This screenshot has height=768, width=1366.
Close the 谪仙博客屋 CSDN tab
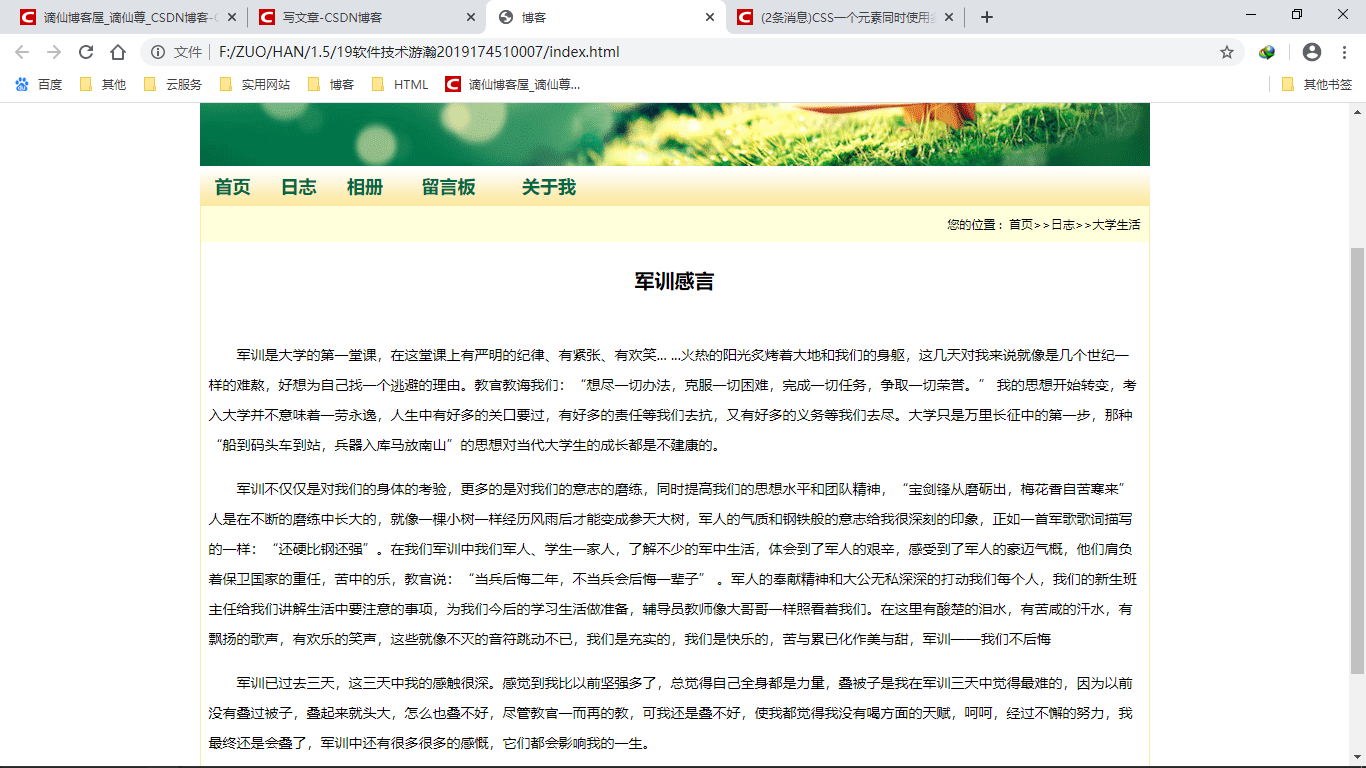[x=232, y=17]
